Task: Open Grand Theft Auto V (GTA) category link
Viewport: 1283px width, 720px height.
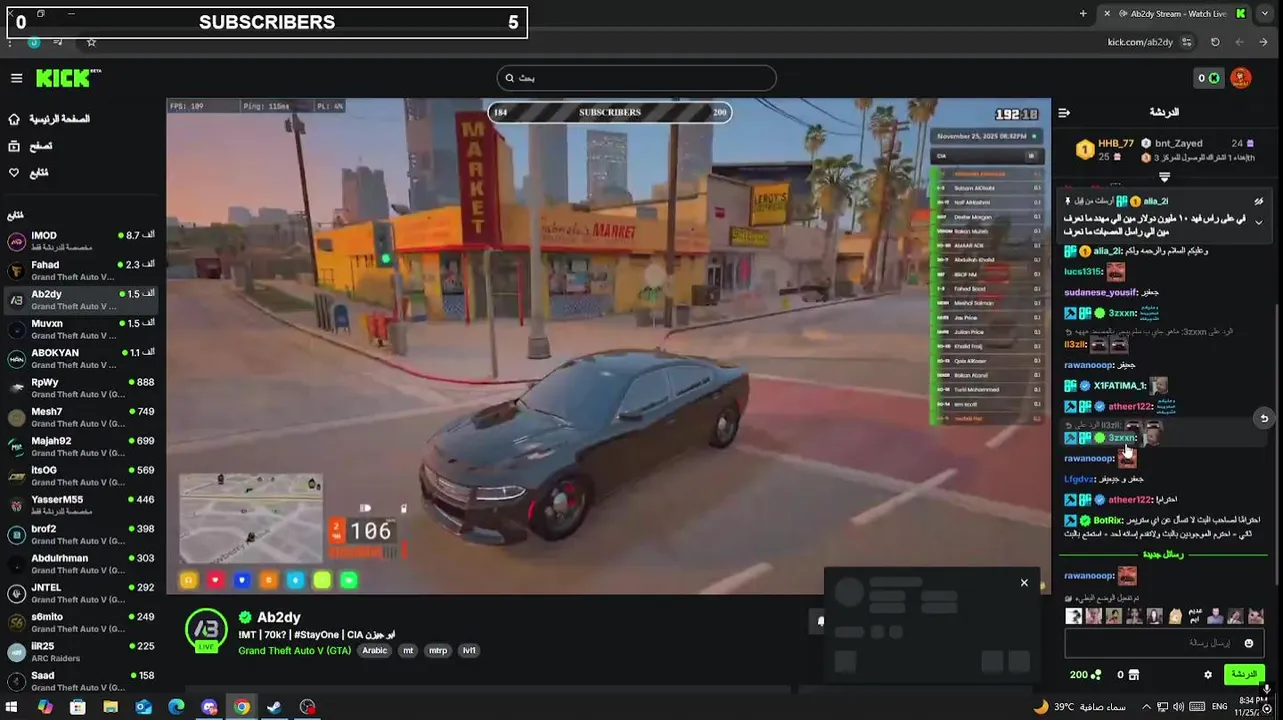Action: pyautogui.click(x=294, y=650)
